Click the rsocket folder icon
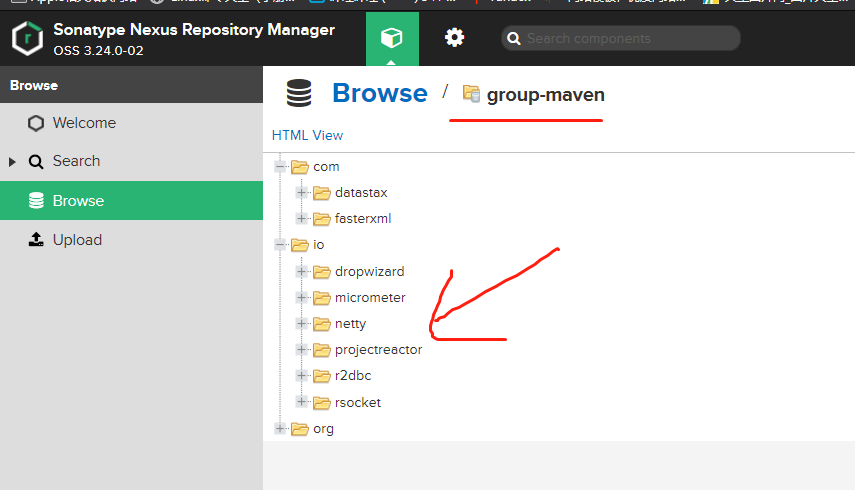855x490 pixels. point(322,403)
